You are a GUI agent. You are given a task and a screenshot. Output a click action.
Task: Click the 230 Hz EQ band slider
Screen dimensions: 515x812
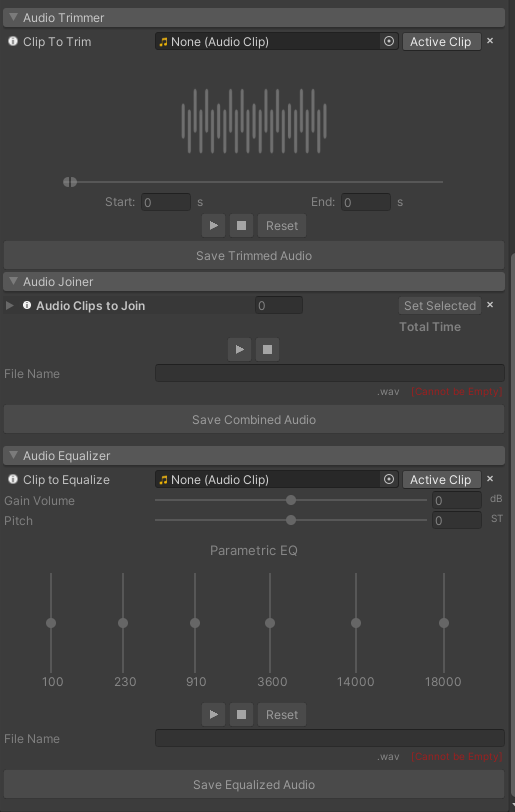(x=123, y=623)
